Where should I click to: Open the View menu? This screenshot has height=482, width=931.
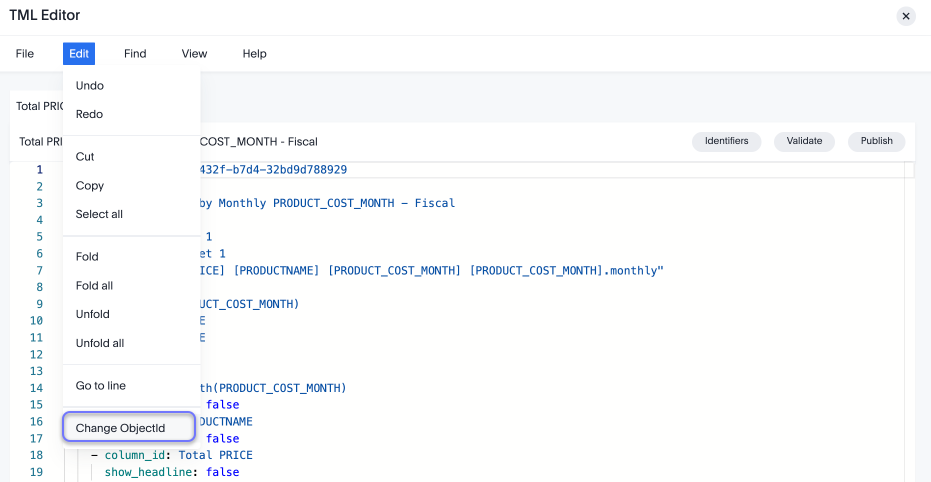click(x=194, y=54)
